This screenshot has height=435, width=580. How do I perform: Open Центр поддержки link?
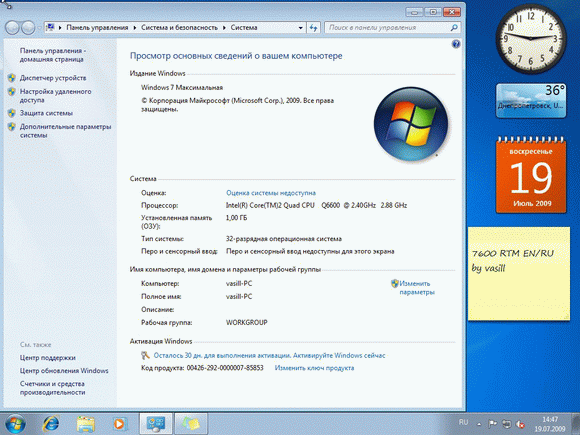point(47,358)
